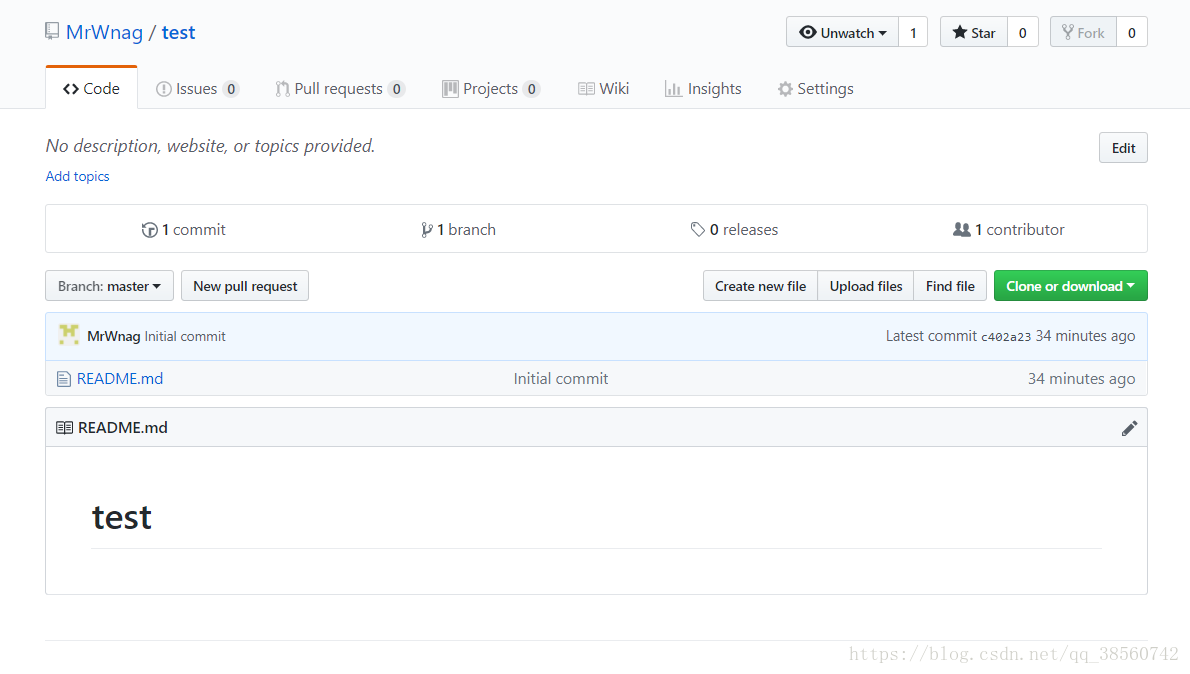Click the Pull requests count badge
The height and width of the screenshot is (674, 1190).
[396, 89]
